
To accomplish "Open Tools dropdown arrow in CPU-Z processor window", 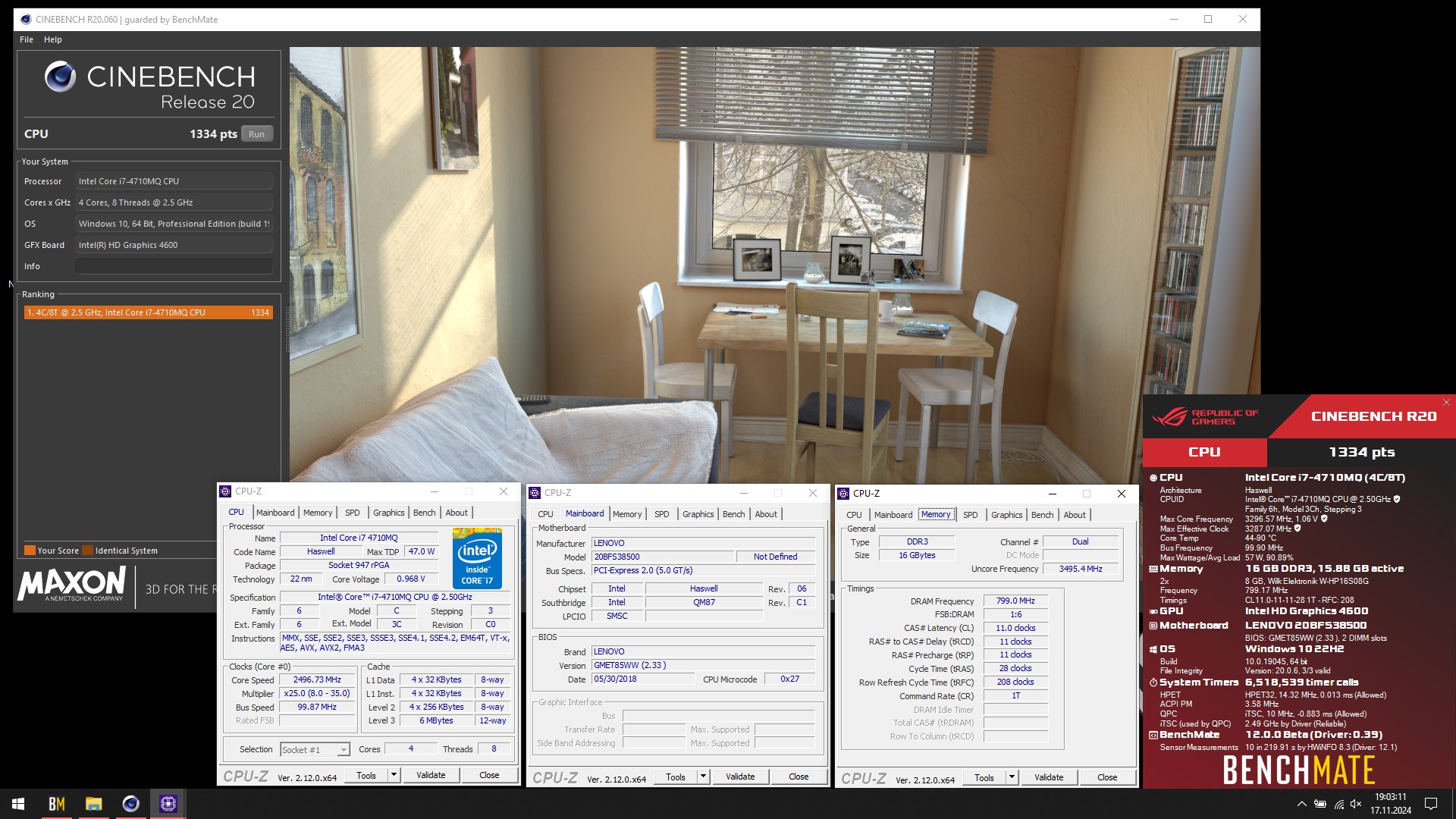I will pos(394,775).
